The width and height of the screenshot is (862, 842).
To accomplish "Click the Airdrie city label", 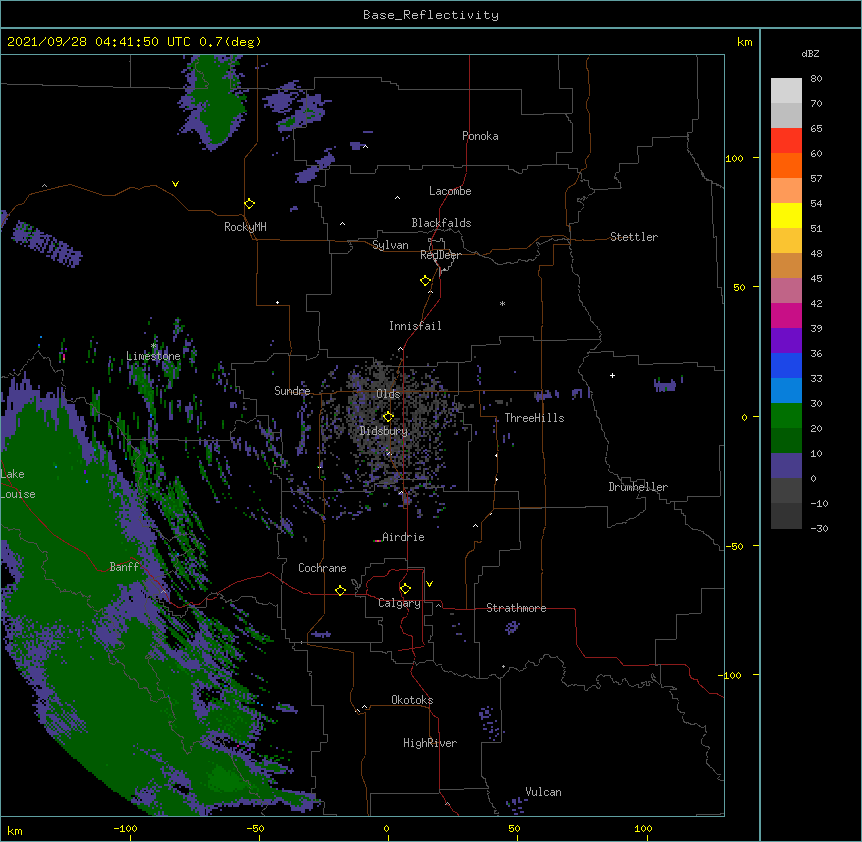I will pos(403,537).
